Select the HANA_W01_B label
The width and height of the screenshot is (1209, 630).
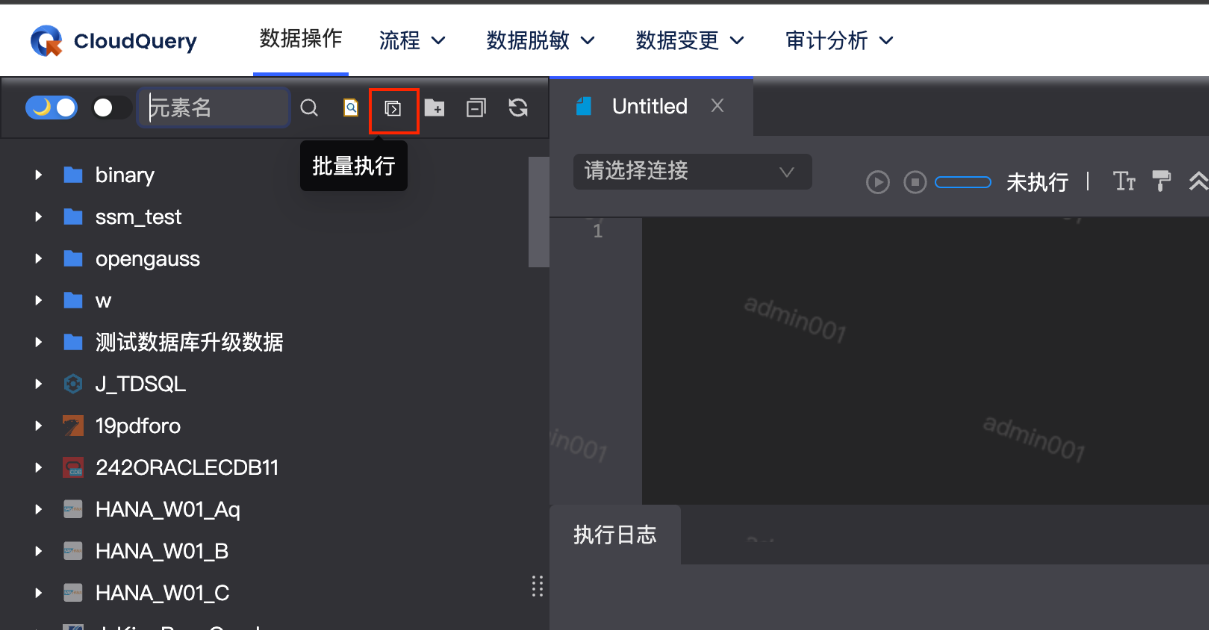click(x=162, y=551)
